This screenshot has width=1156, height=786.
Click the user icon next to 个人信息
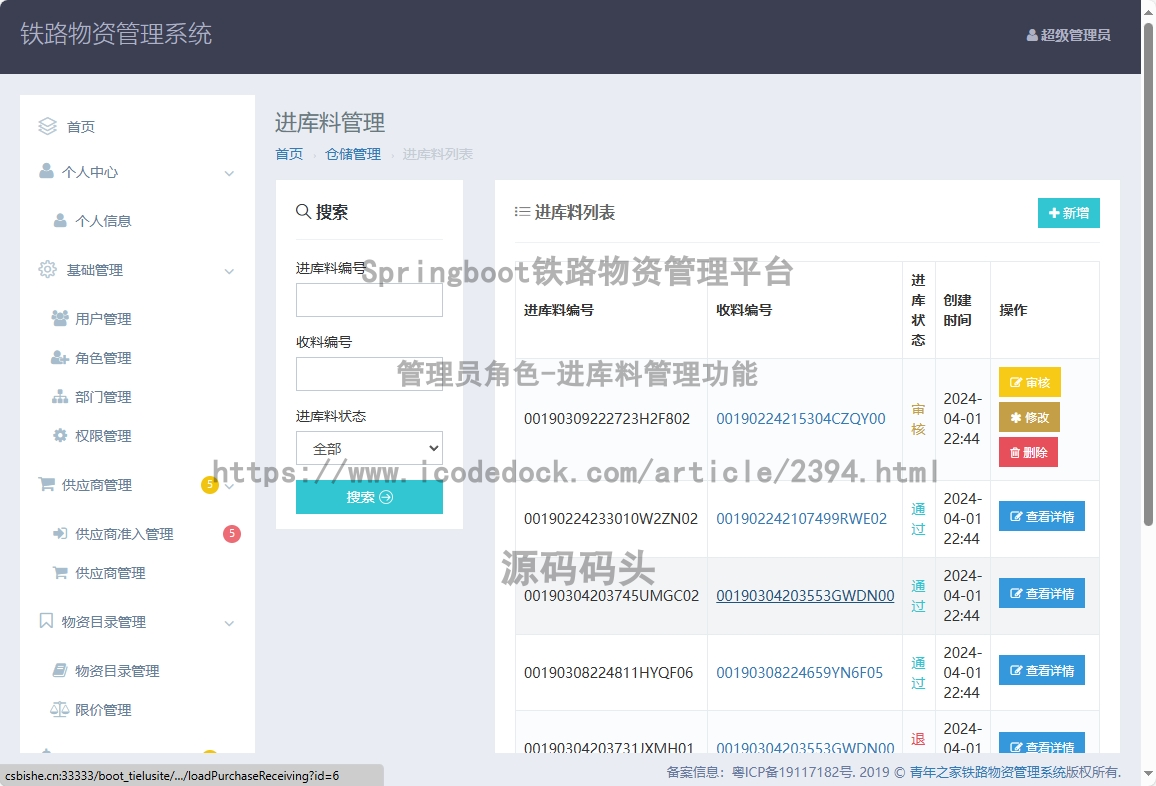(x=60, y=221)
